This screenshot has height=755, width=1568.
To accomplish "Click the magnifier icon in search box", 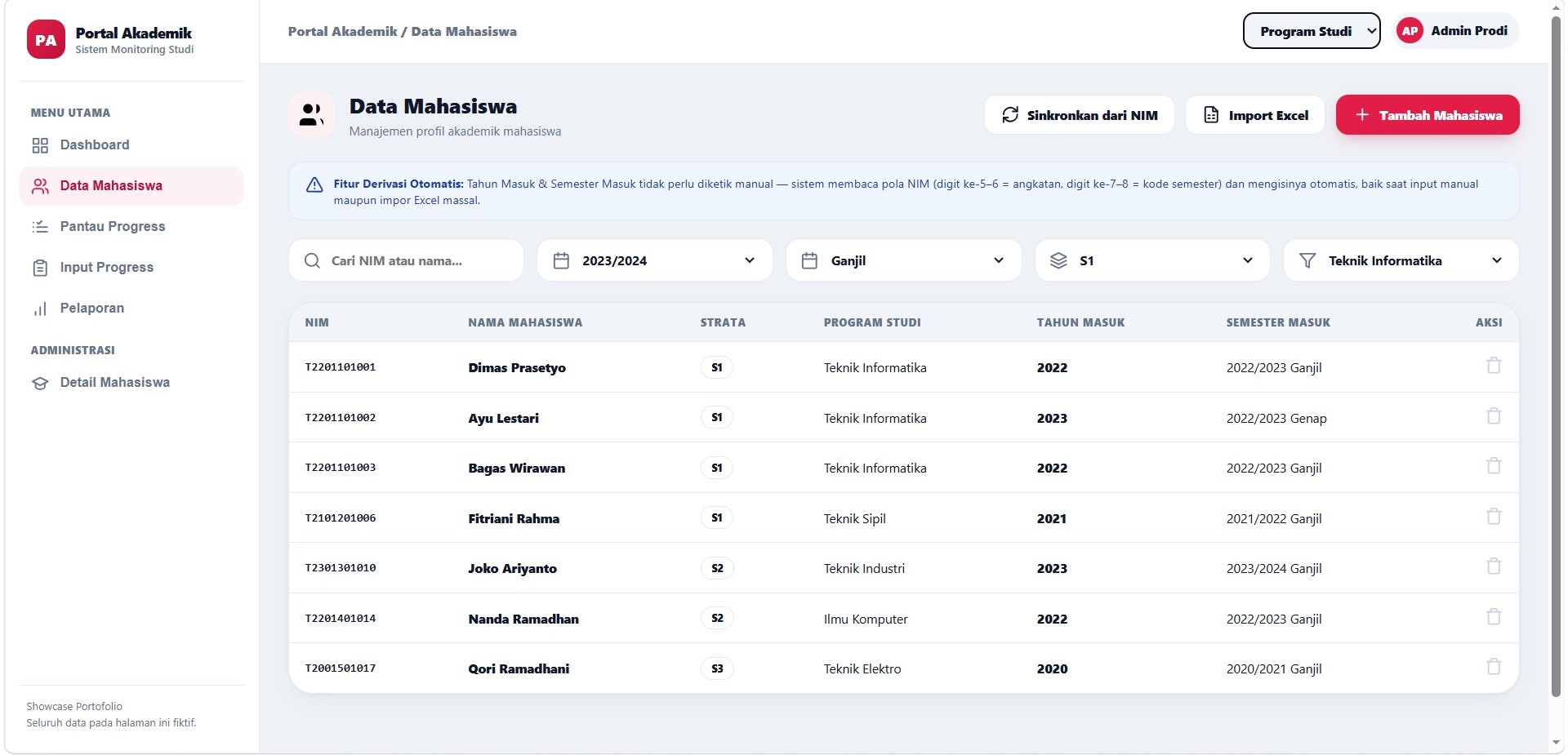I will 312,261.
